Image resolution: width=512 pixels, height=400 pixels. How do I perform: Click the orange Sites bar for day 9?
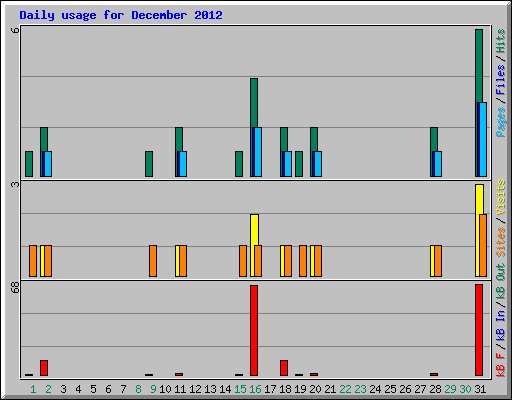153,261
